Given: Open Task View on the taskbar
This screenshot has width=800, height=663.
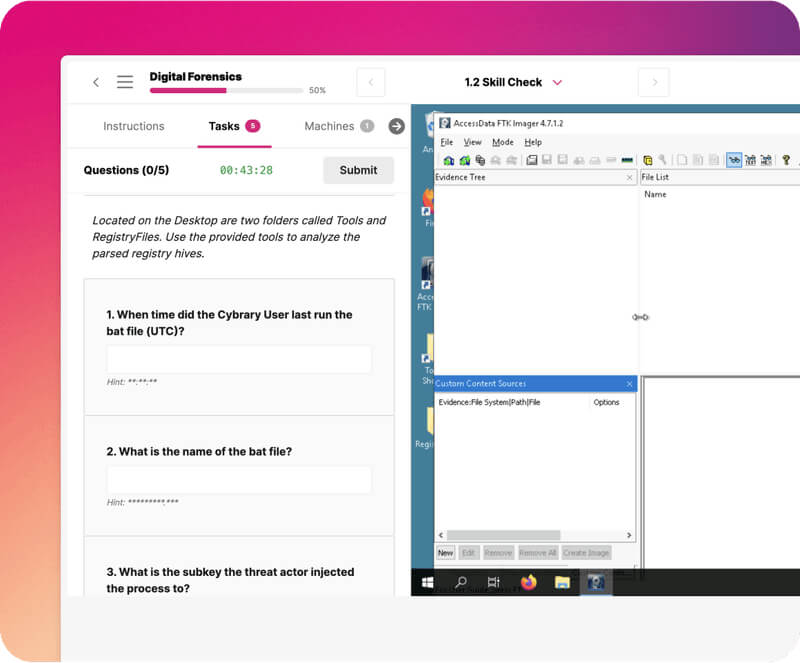Looking at the screenshot, I should (x=493, y=582).
